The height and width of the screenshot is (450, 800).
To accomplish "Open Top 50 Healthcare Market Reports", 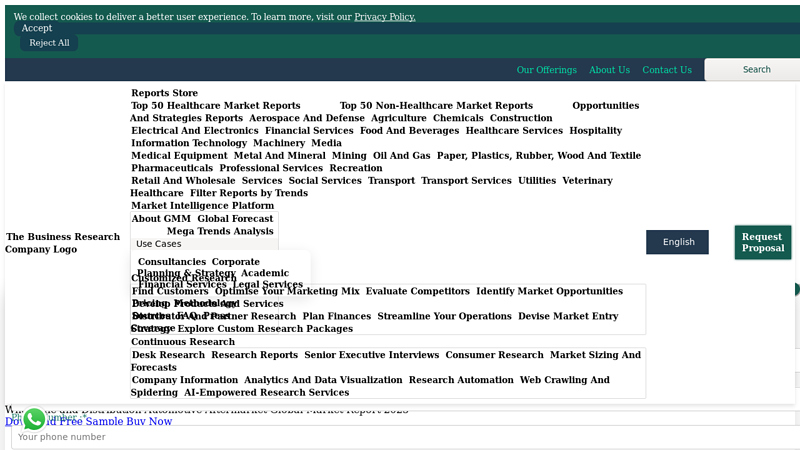I will (x=215, y=106).
